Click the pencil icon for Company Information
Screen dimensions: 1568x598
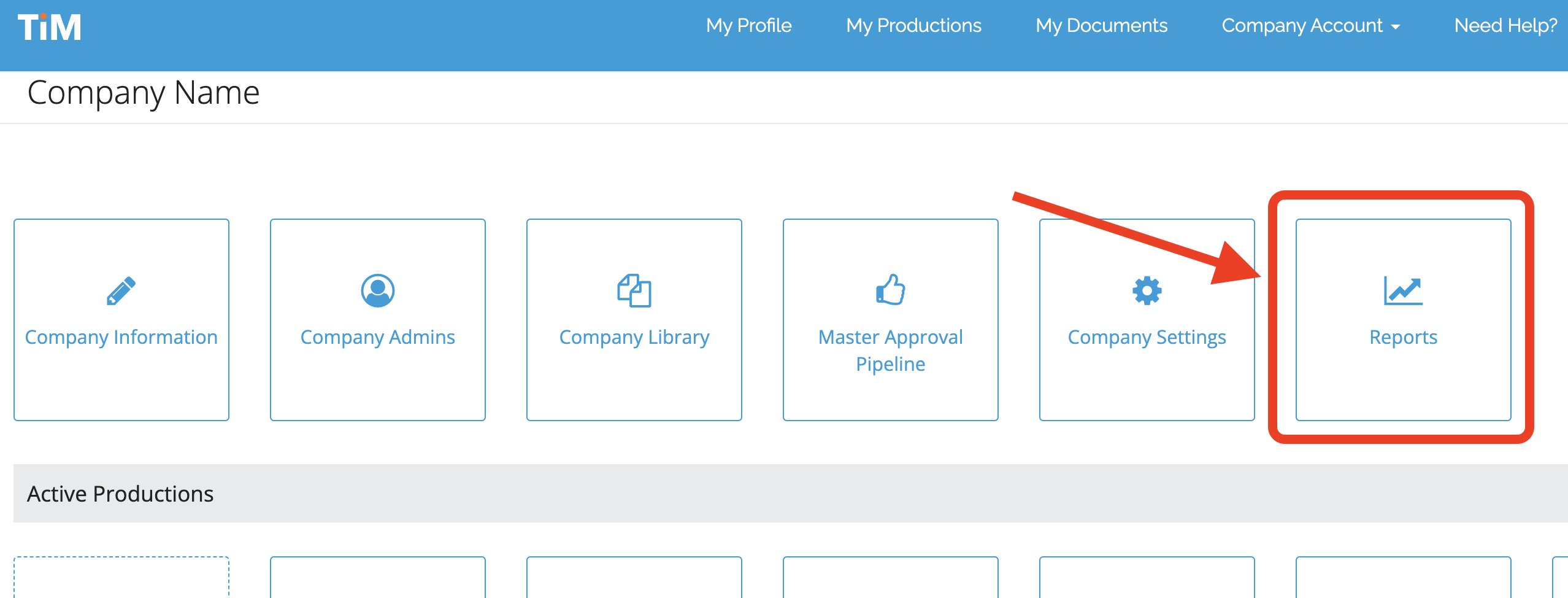121,290
